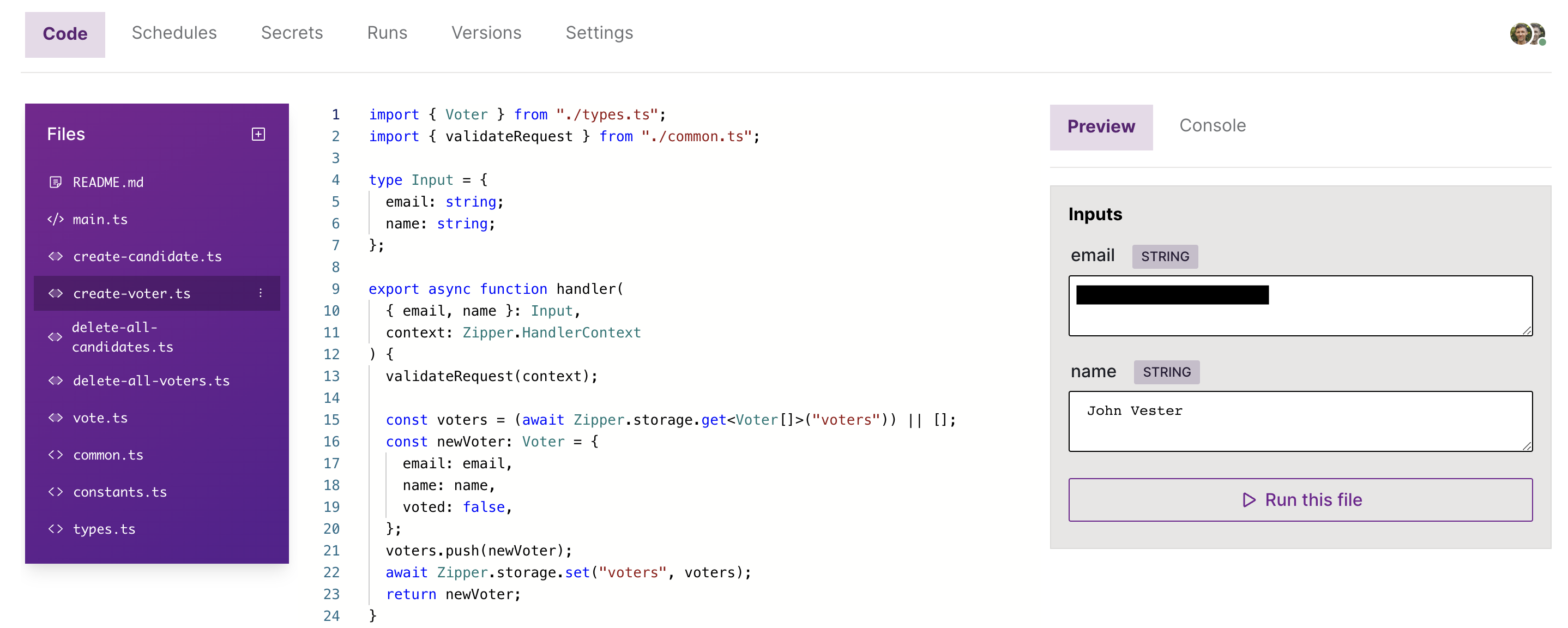Click the name input text field
Viewport: 1568px width, 628px height.
(x=1300, y=421)
